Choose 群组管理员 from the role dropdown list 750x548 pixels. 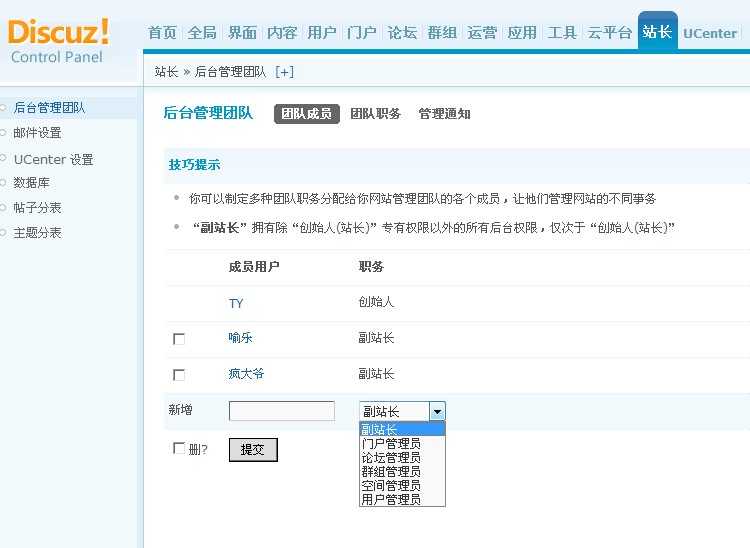tap(402, 471)
